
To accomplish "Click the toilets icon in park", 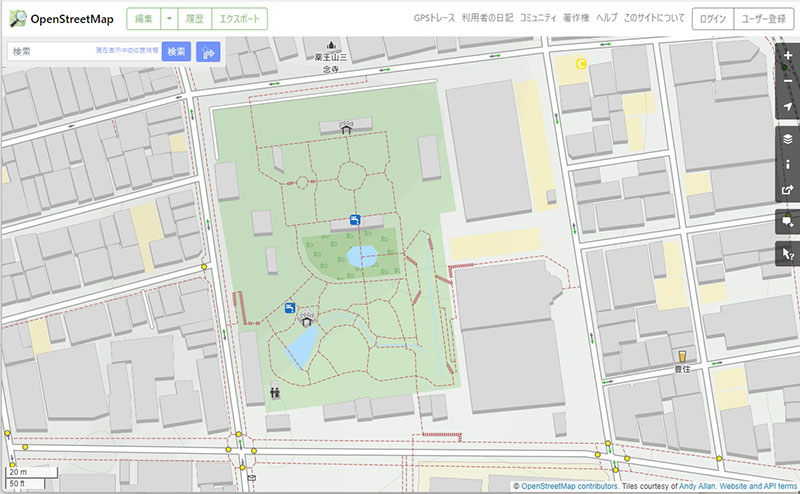I will (x=275, y=393).
